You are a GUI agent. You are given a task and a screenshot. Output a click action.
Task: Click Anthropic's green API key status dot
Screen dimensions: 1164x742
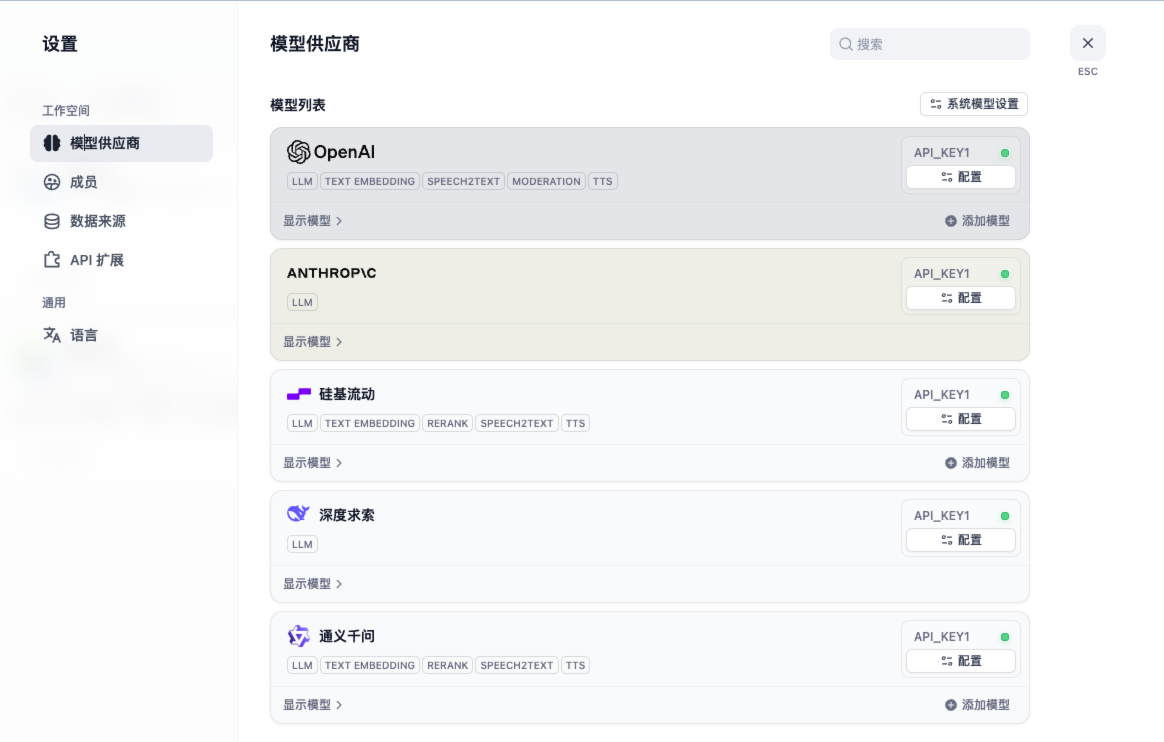[1004, 274]
